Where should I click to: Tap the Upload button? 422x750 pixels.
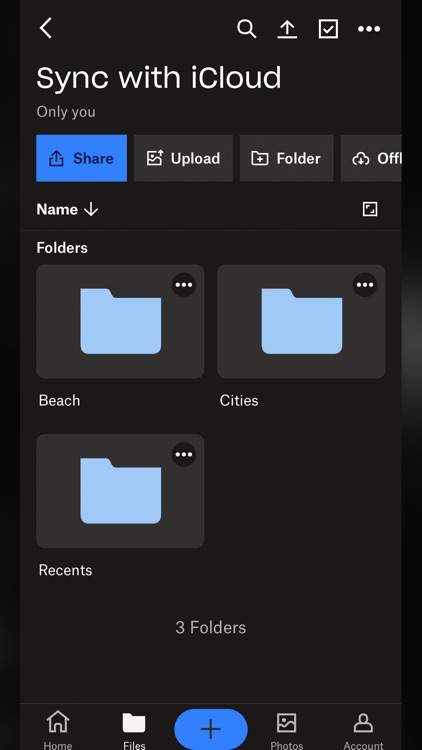(183, 158)
